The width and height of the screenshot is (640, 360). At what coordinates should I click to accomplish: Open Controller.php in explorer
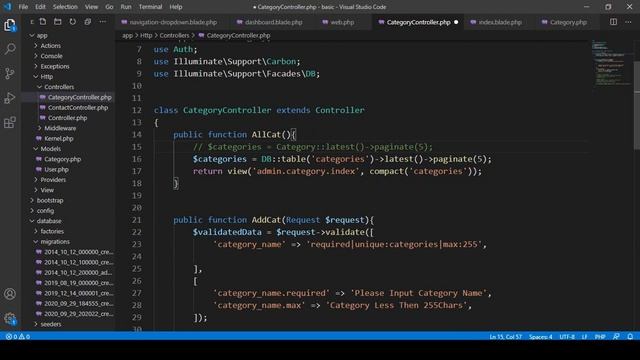[67, 118]
